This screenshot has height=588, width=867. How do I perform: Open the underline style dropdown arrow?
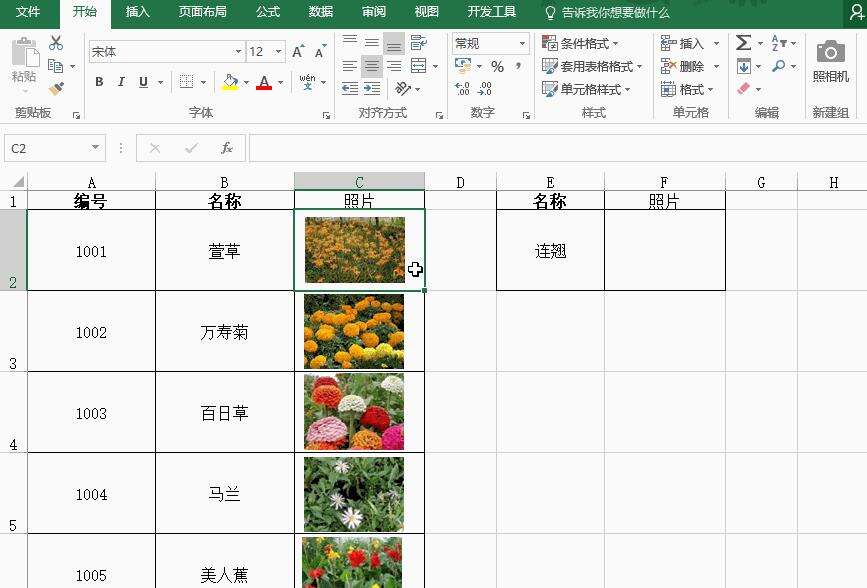(x=160, y=82)
